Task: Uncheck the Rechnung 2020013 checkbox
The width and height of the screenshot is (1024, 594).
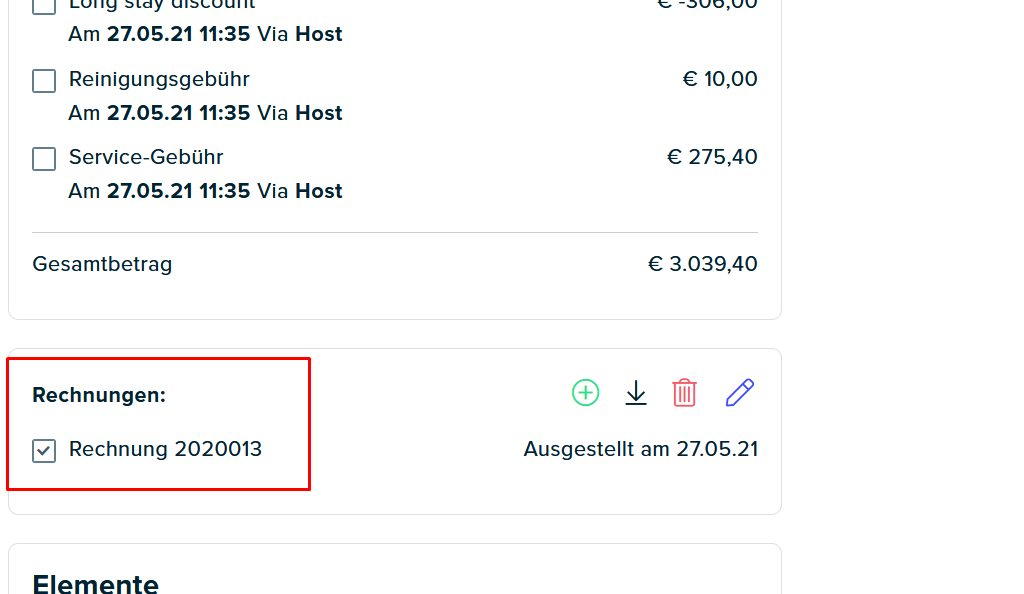Action: pyautogui.click(x=44, y=450)
